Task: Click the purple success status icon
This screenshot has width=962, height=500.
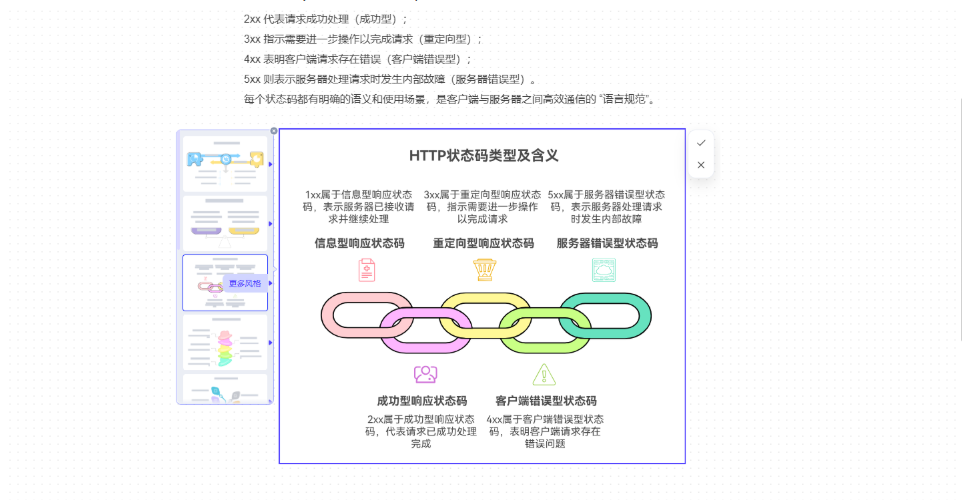Action: (425, 375)
